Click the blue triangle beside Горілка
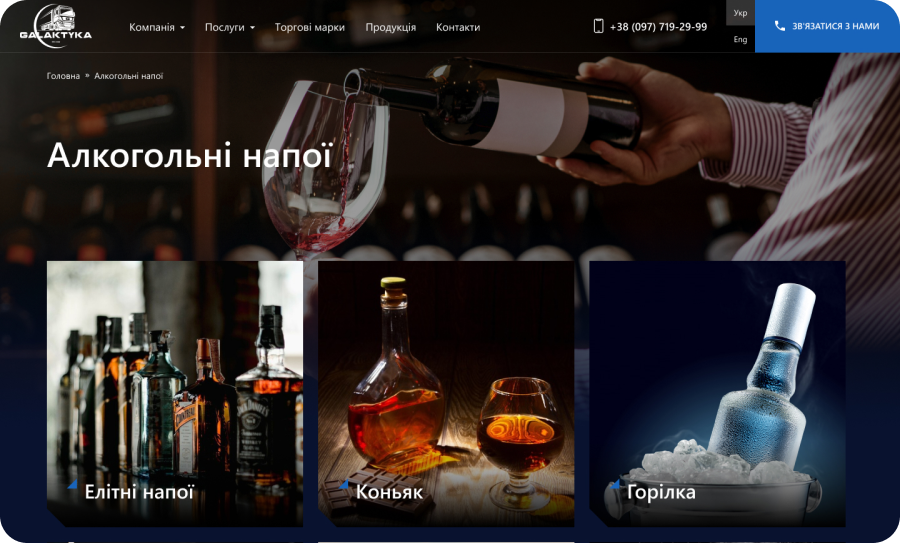The image size is (900, 543). 615,484
